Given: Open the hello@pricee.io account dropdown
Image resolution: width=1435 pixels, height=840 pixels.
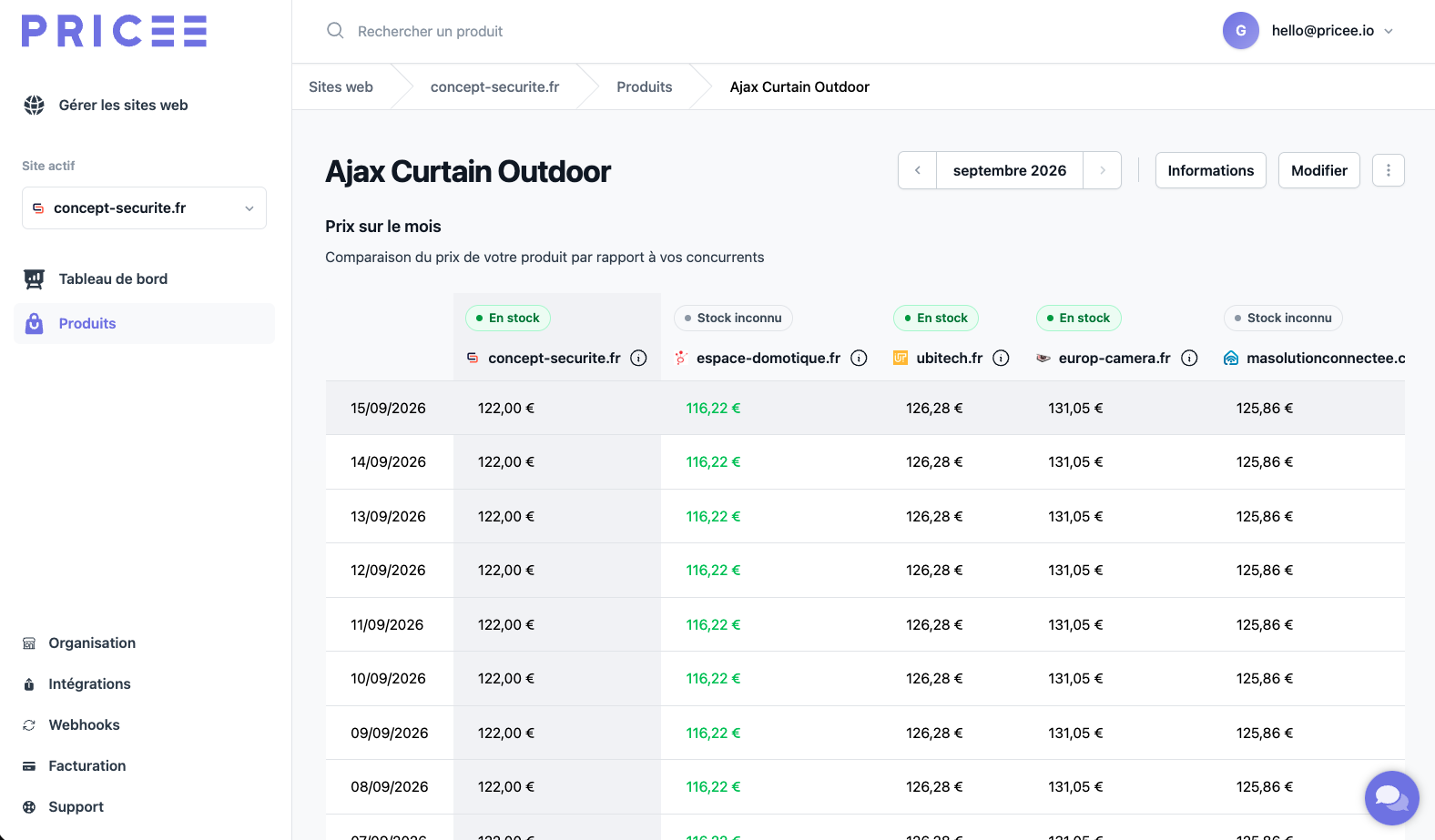Looking at the screenshot, I should (x=1333, y=30).
